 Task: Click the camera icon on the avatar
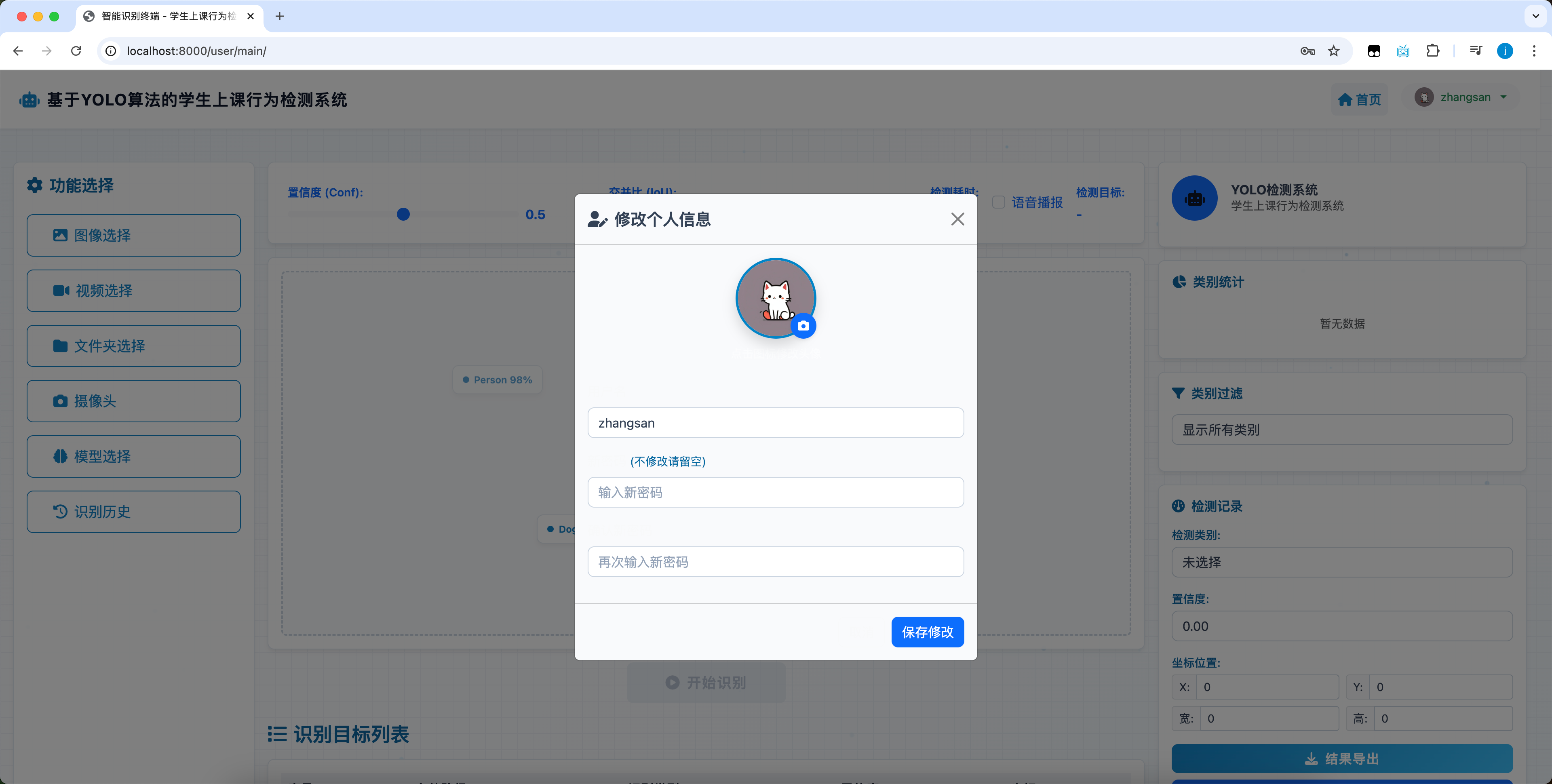pyautogui.click(x=804, y=325)
